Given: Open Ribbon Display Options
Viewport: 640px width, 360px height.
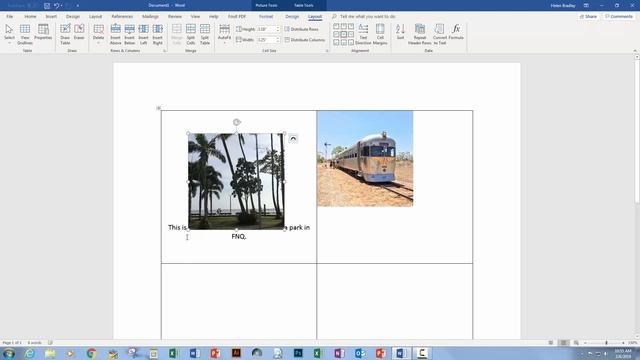Looking at the screenshot, I should click(586, 6).
